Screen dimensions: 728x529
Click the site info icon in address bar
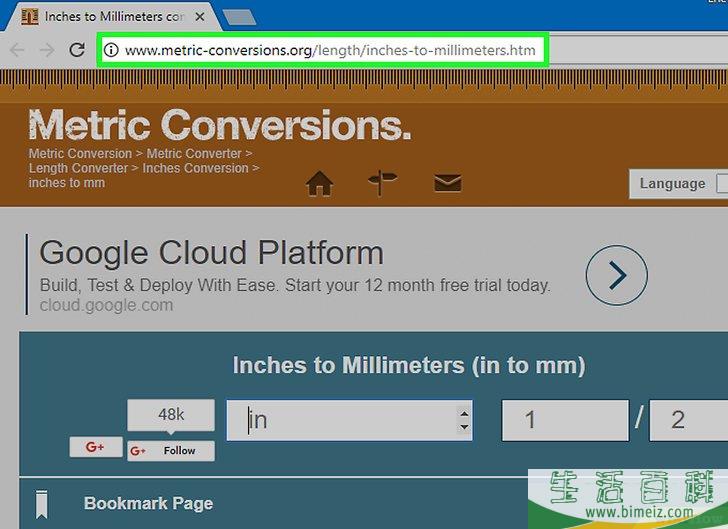(111, 50)
